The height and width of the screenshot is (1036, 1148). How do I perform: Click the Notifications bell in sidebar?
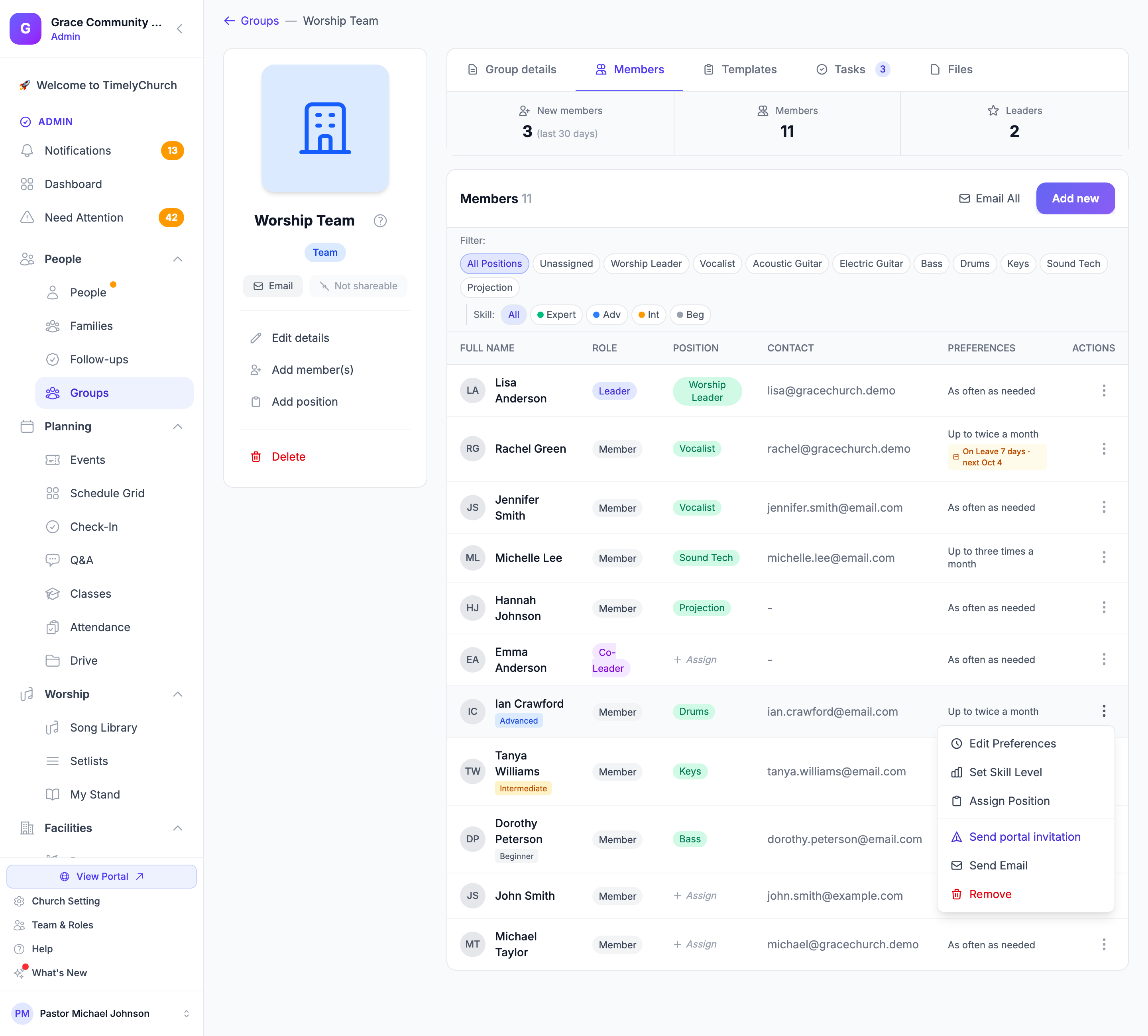click(27, 150)
